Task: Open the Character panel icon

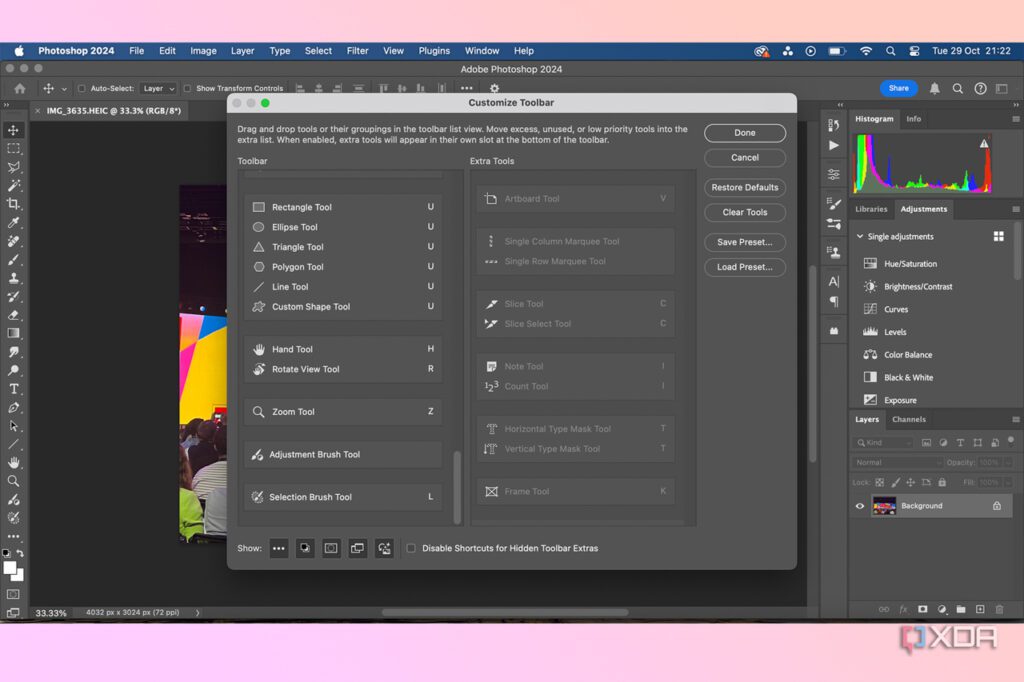Action: pyautogui.click(x=834, y=282)
